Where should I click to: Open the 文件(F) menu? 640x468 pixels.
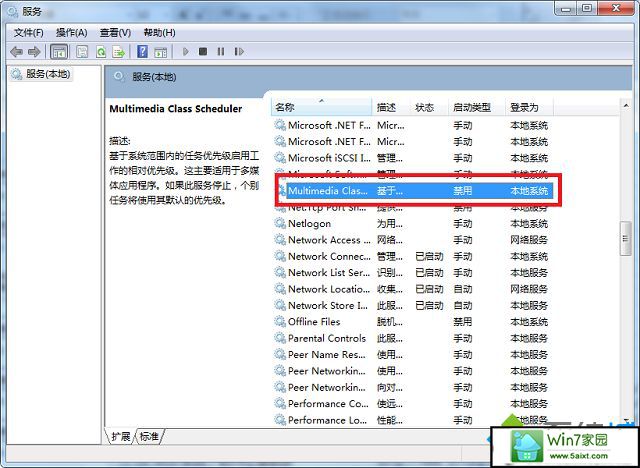pos(29,33)
